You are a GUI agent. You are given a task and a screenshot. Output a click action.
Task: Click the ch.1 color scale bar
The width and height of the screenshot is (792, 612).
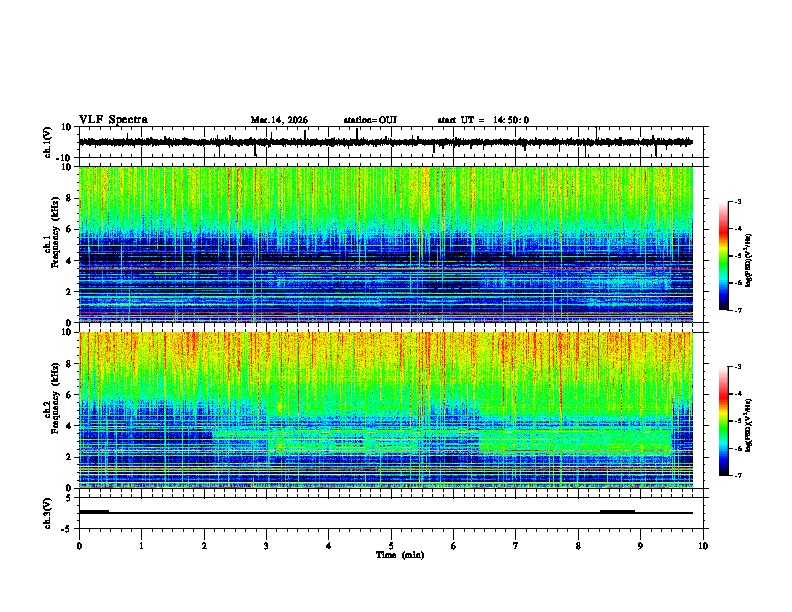(724, 256)
